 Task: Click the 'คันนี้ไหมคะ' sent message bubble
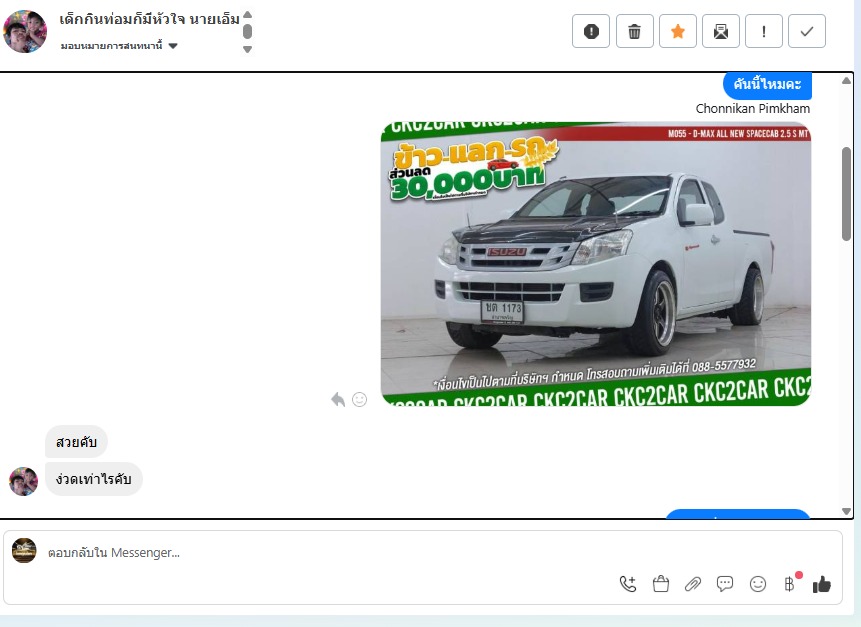coord(767,85)
